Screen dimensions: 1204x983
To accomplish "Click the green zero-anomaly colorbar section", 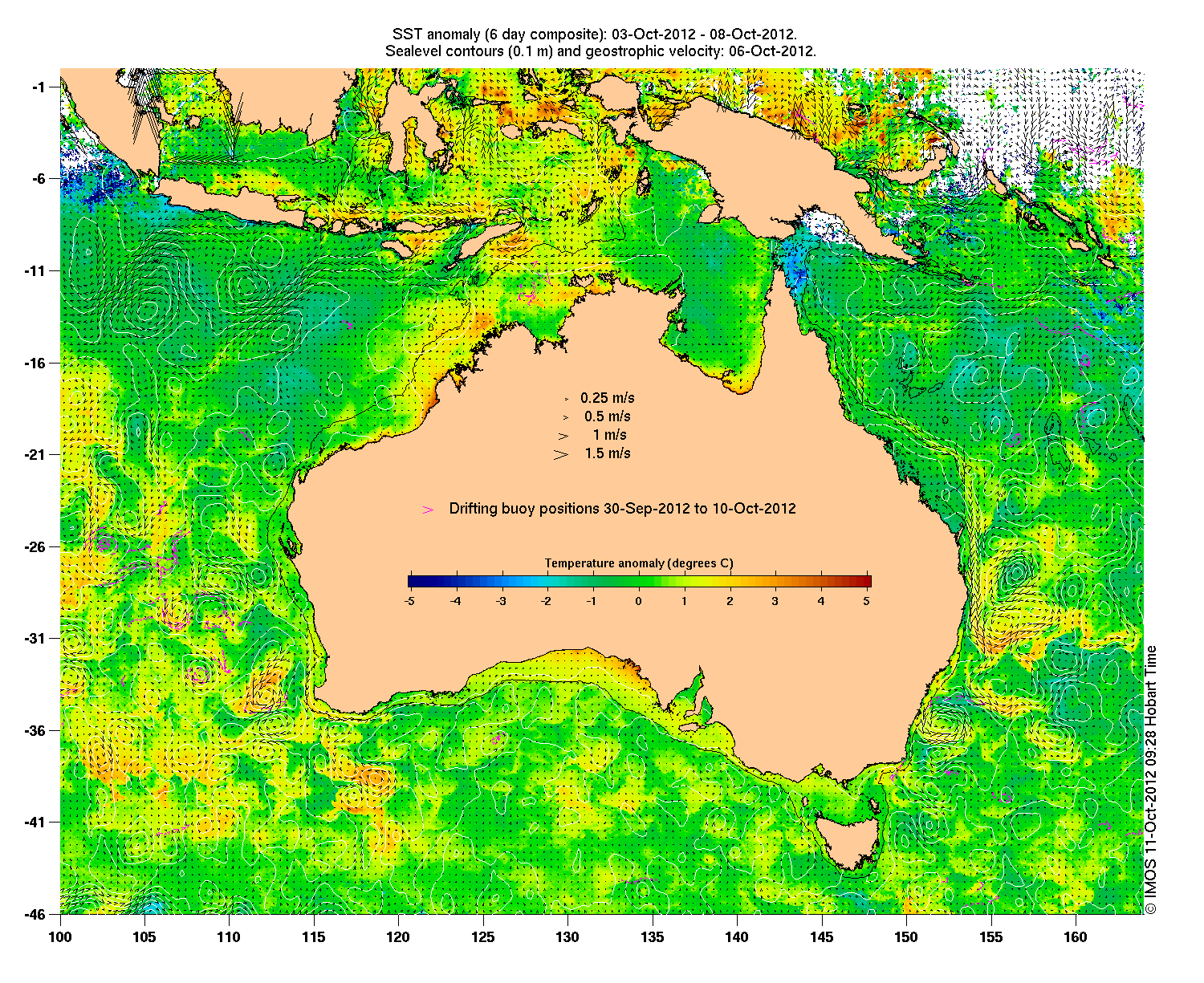I will pyautogui.click(x=640, y=582).
